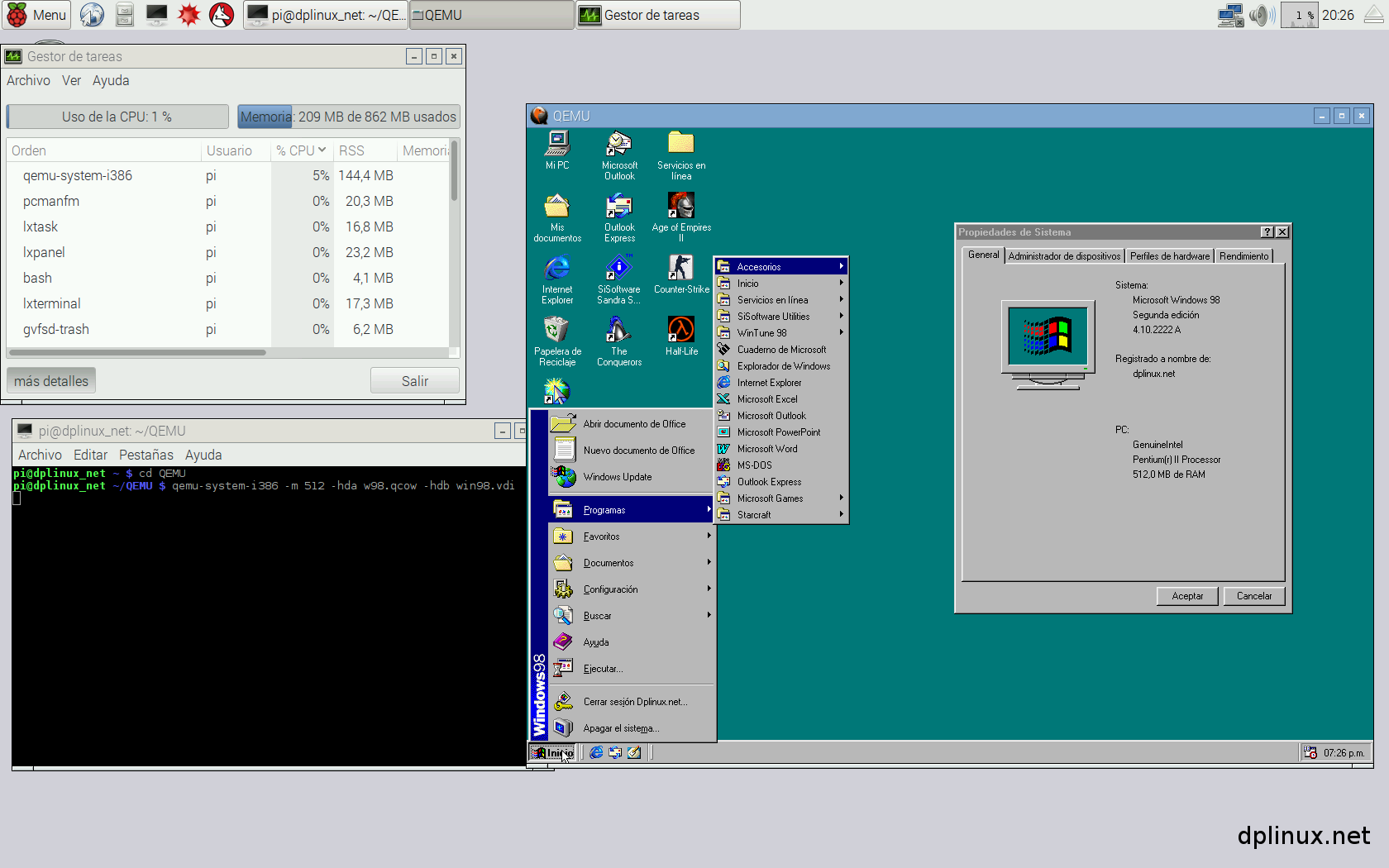Click the más detalles button
1389x868 pixels.
point(51,381)
